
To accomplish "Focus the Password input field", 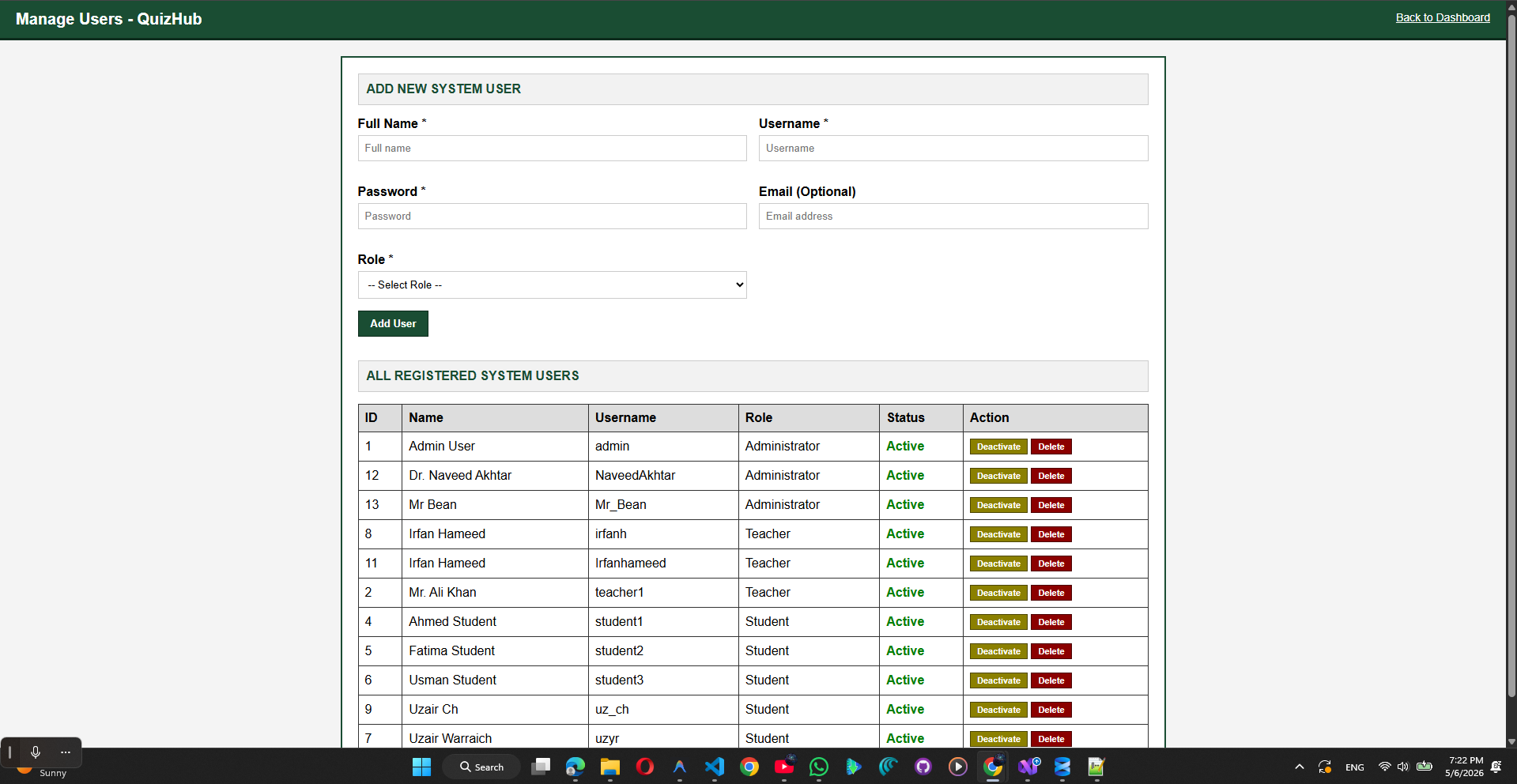I will point(552,217).
